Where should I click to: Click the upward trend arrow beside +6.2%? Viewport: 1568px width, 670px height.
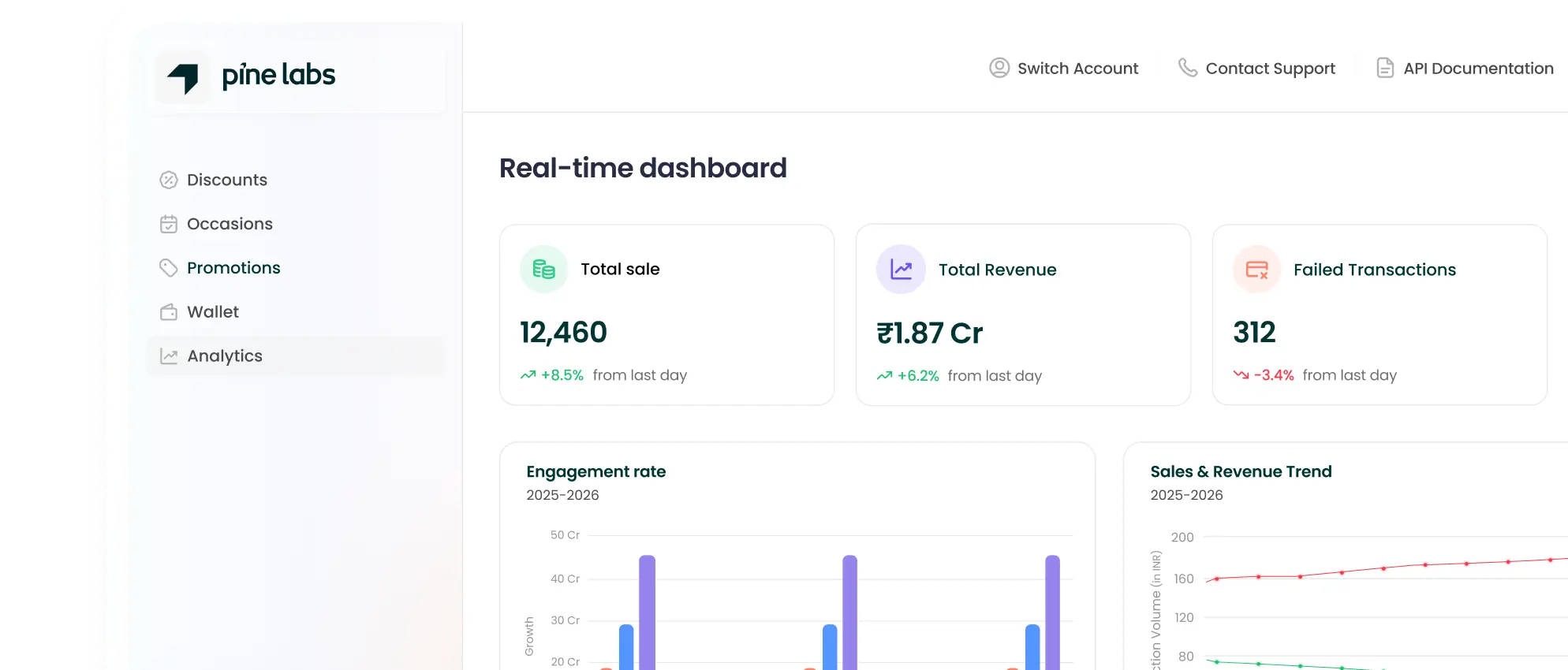click(885, 376)
